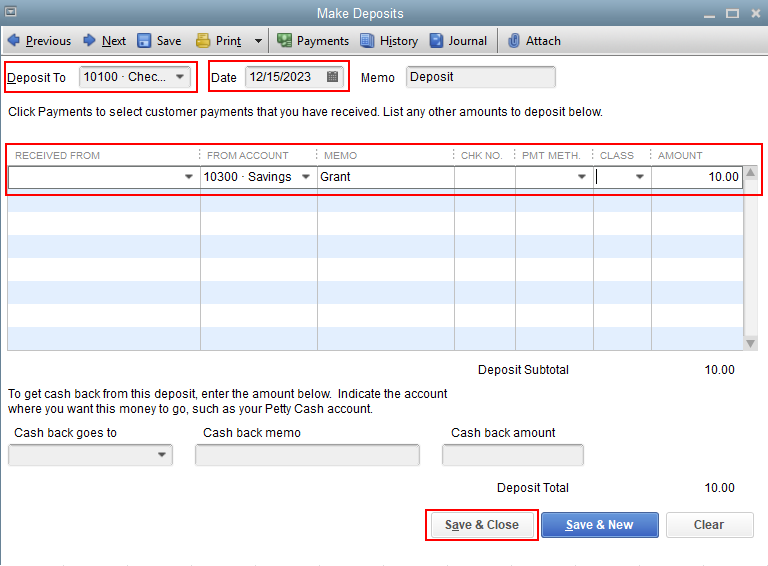Click the Amount cell 10.00

click(x=697, y=177)
